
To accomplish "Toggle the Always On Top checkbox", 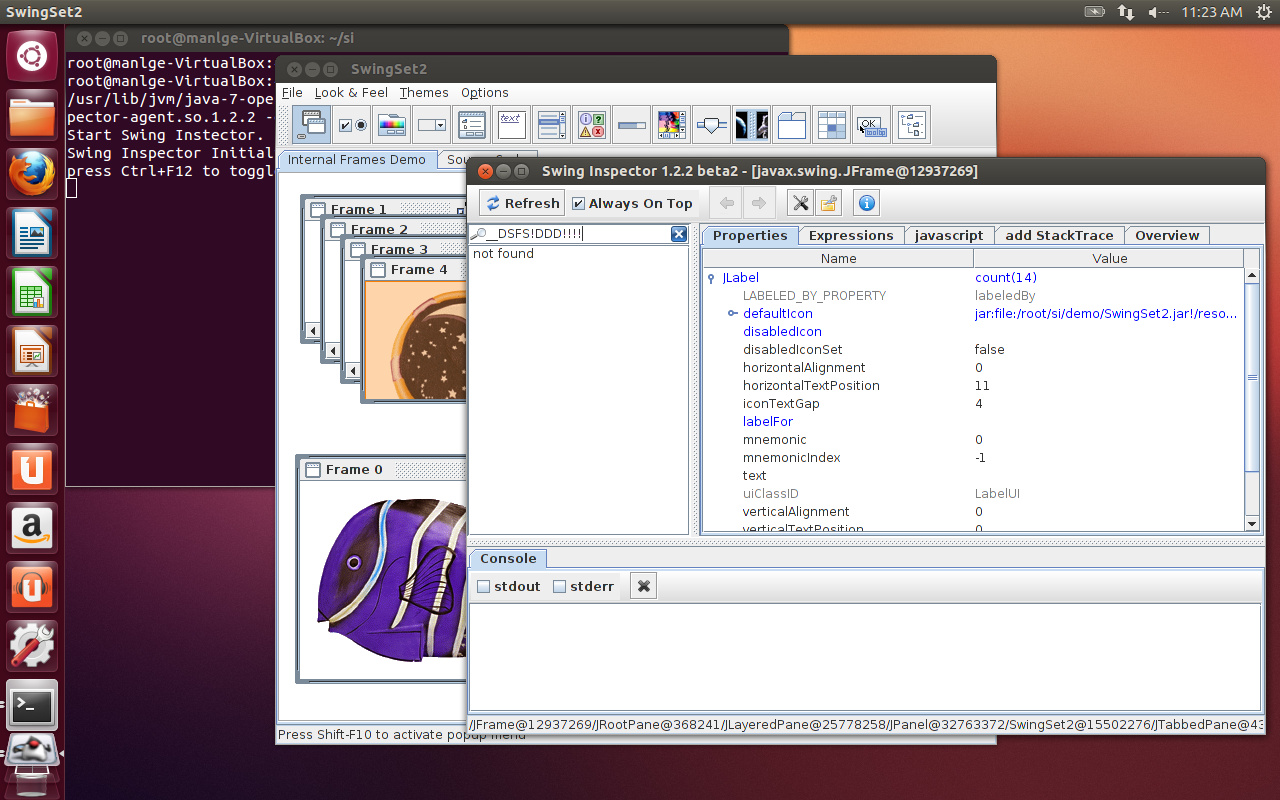I will pyautogui.click(x=579, y=204).
